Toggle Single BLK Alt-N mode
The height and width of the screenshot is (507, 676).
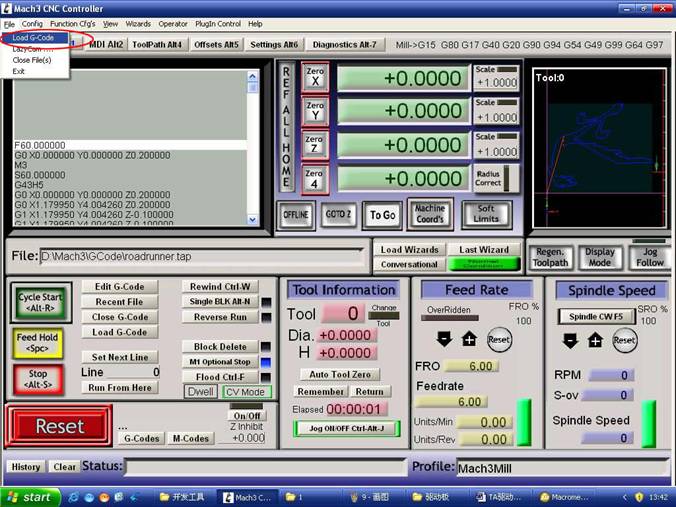(x=219, y=301)
